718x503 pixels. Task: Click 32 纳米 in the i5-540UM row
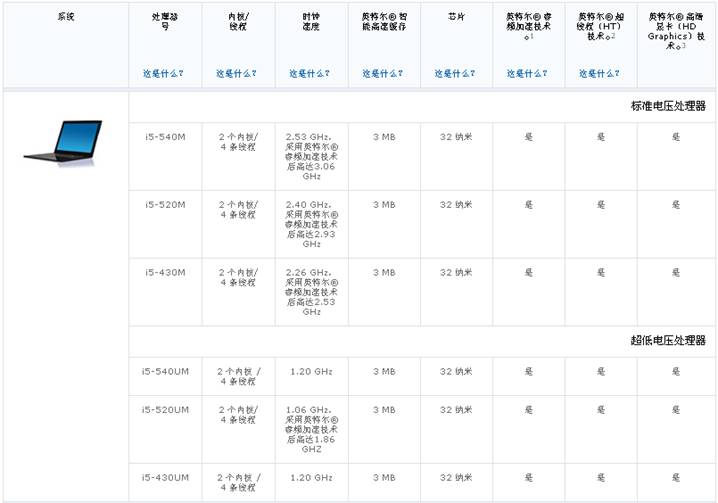(456, 372)
